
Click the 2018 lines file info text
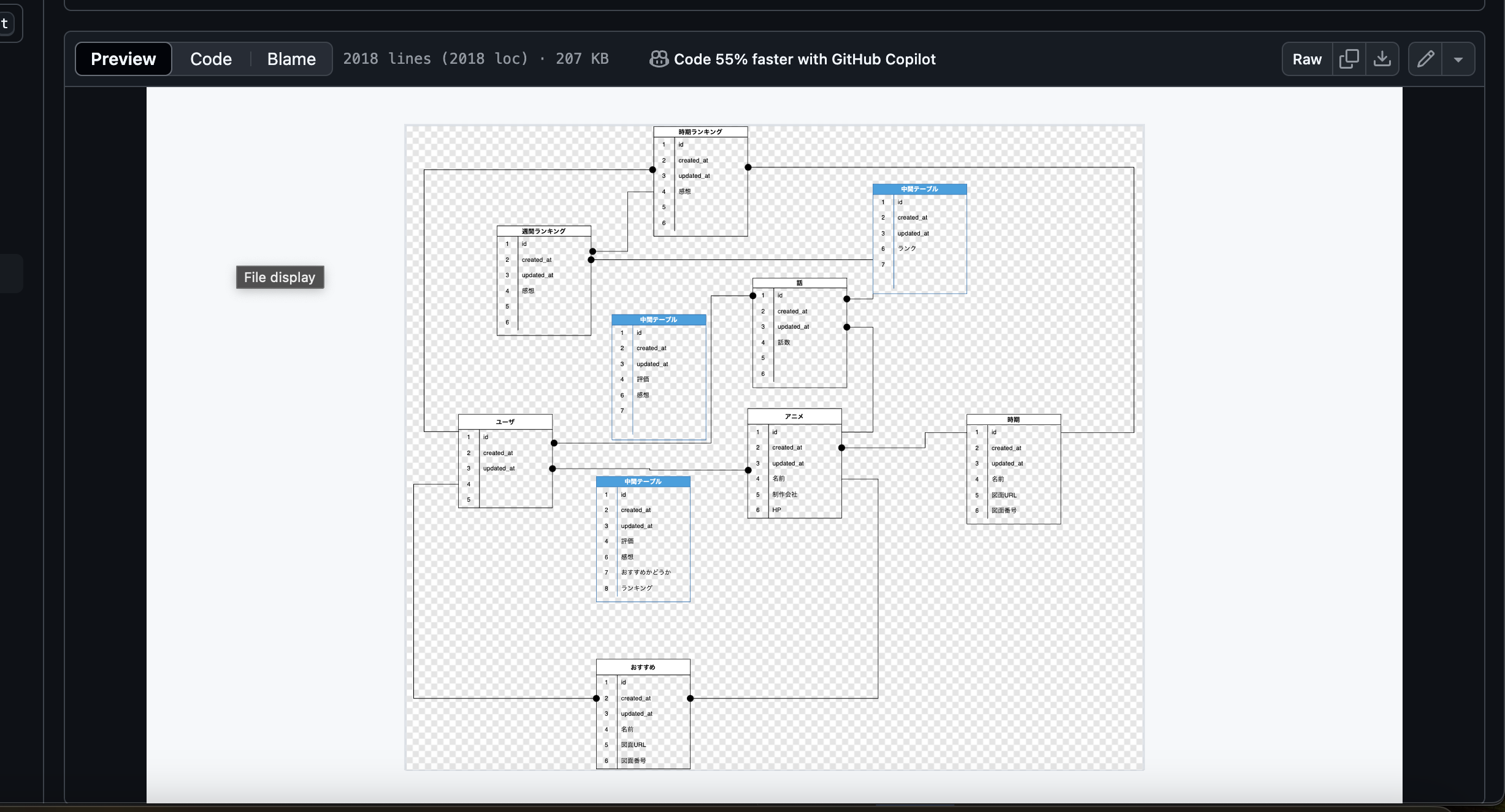point(435,59)
